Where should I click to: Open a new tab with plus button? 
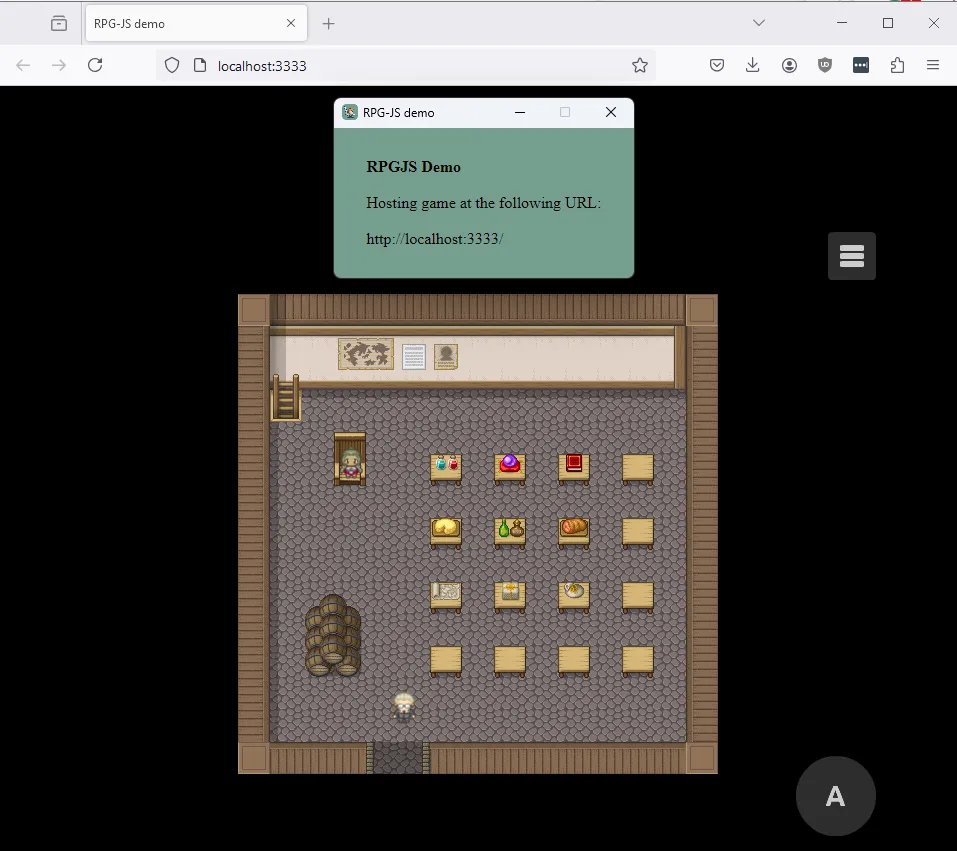tap(328, 24)
